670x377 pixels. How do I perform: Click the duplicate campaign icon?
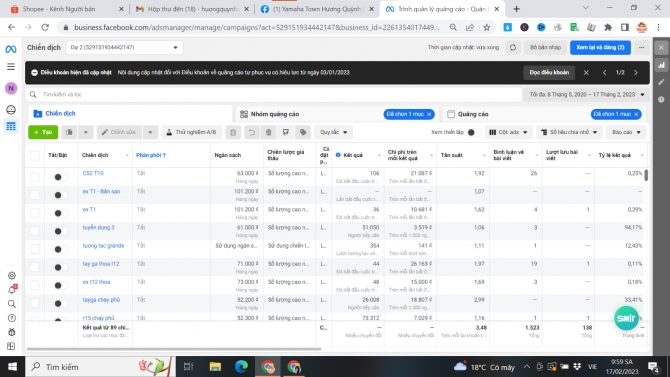[x=69, y=133]
